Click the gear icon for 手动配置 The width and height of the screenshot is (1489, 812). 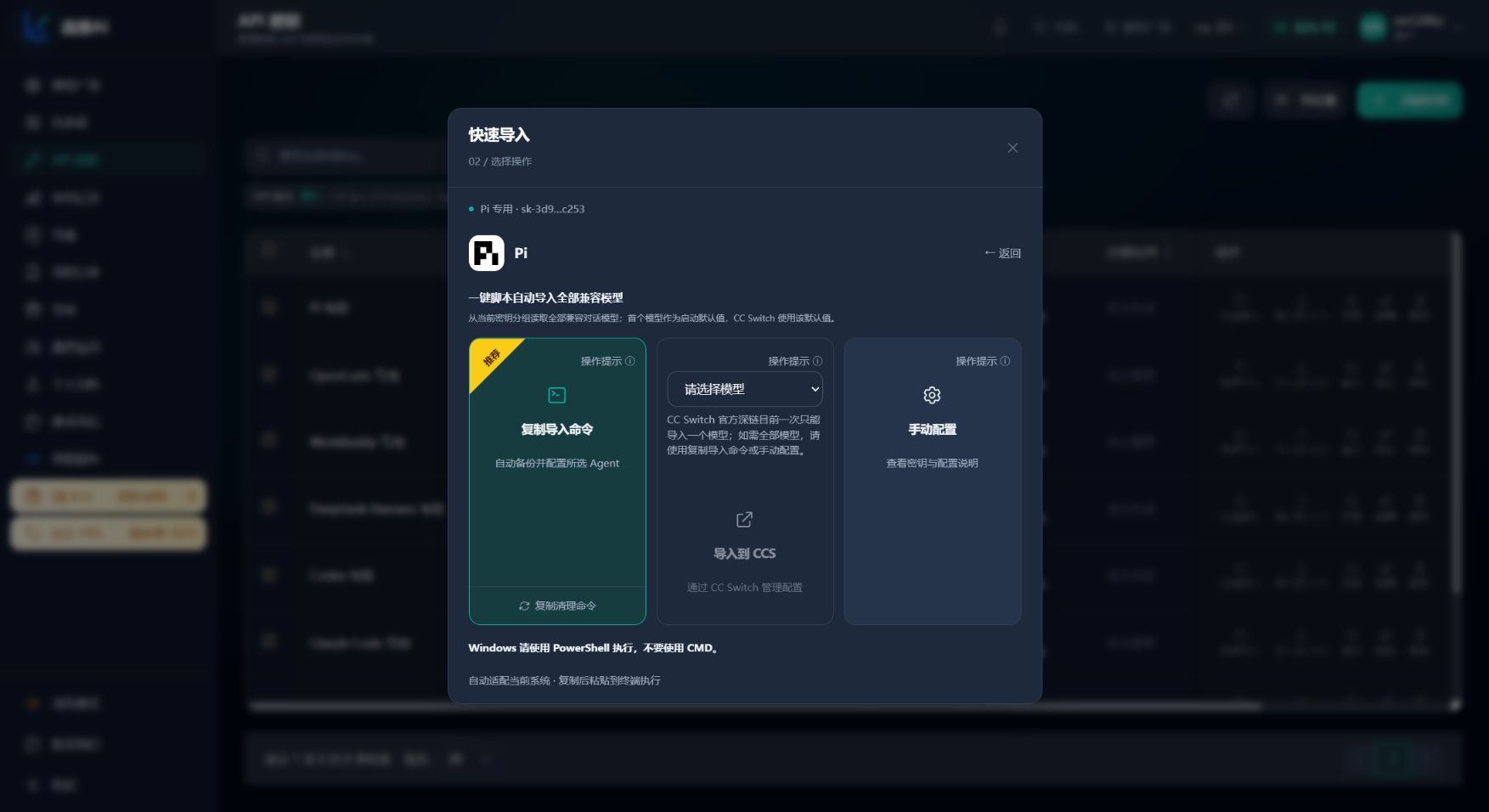[x=932, y=395]
